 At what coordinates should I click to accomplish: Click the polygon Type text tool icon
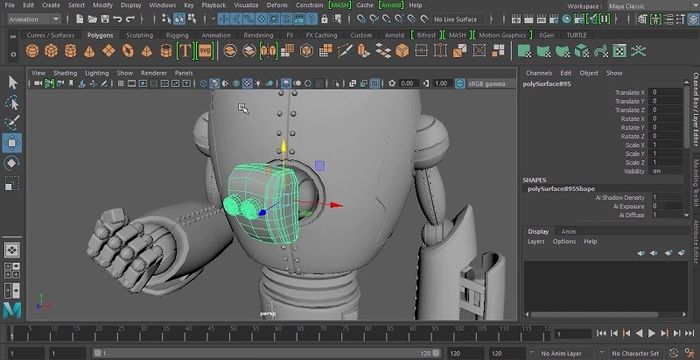point(185,51)
